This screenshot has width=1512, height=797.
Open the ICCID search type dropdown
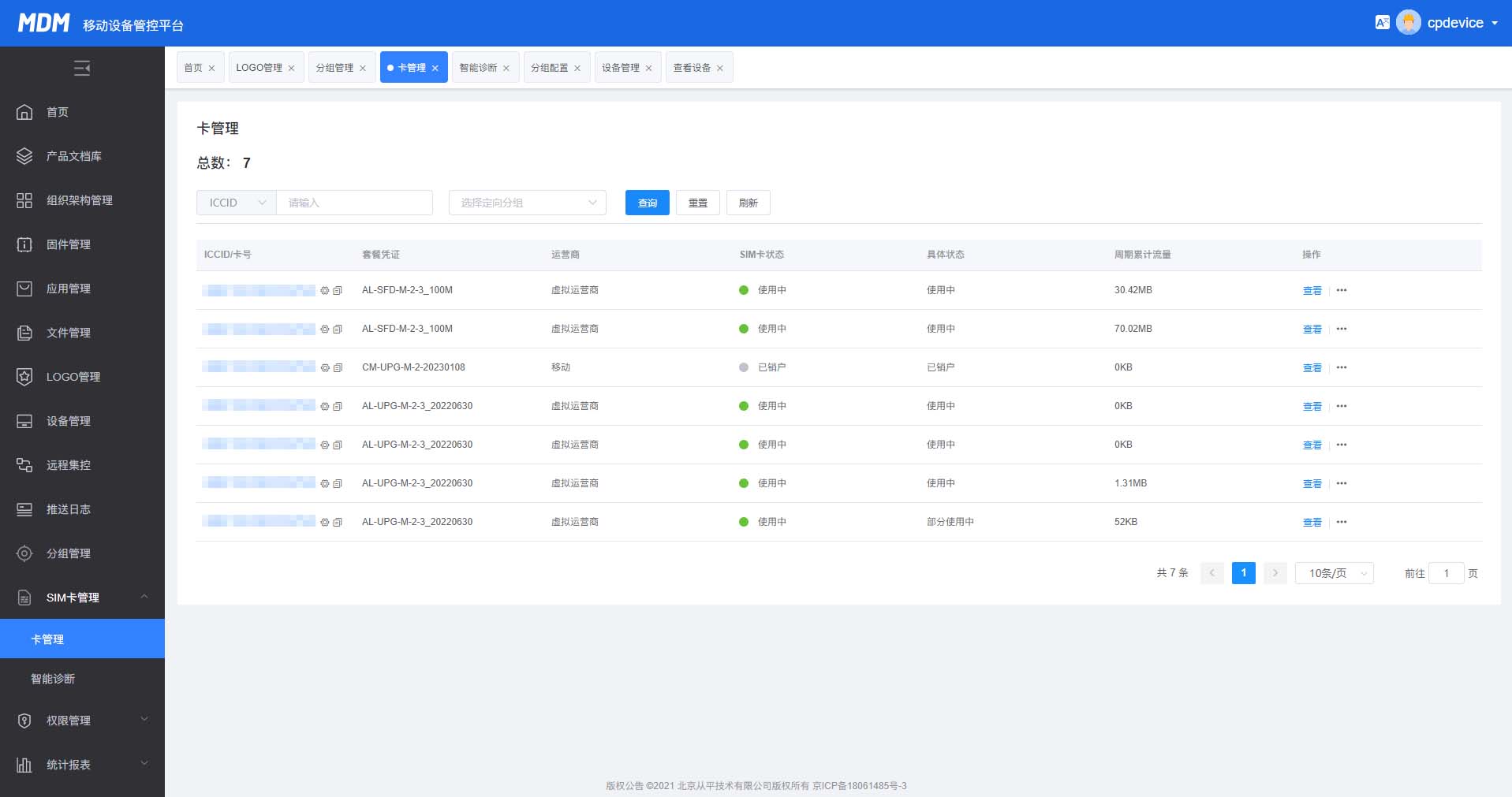pyautogui.click(x=237, y=203)
